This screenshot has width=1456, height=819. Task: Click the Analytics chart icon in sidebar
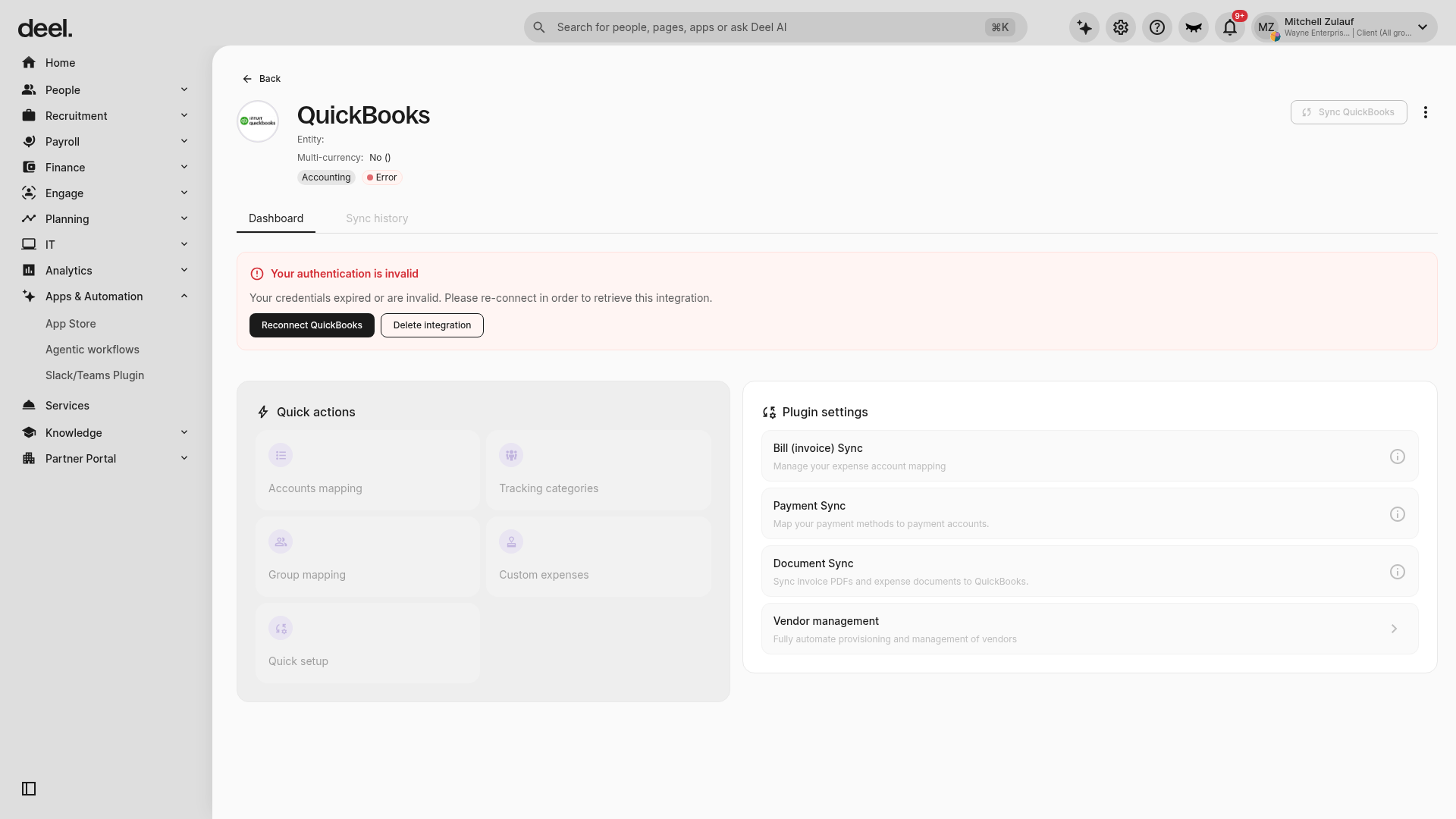(x=29, y=270)
